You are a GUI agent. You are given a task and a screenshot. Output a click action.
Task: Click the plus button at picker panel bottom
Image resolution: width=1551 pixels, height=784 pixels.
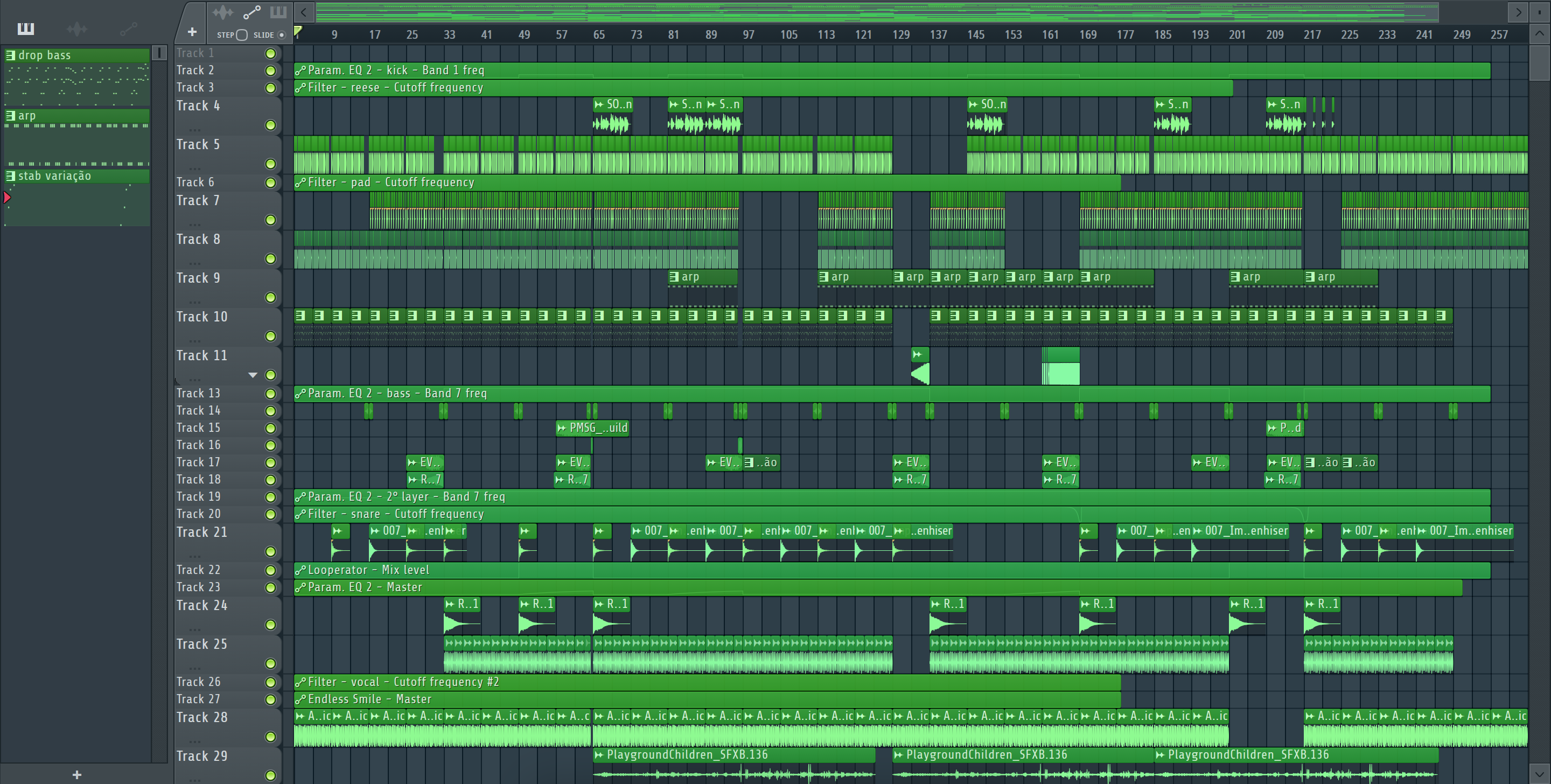tap(76, 774)
